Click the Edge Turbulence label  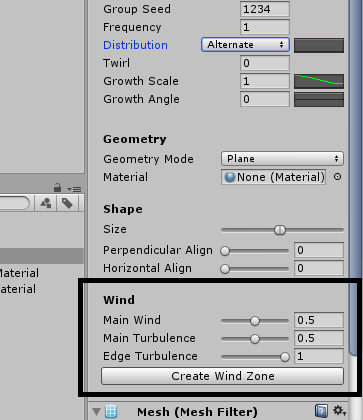tap(150, 356)
